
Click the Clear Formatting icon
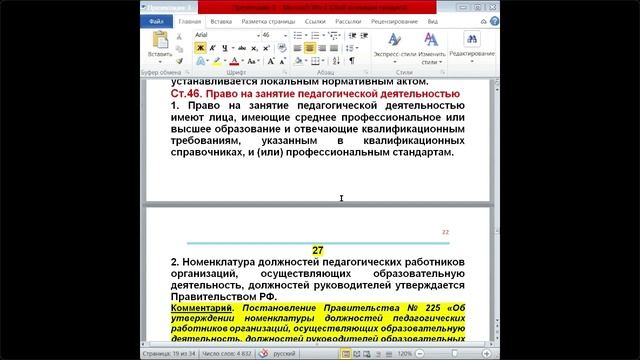tap(282, 48)
